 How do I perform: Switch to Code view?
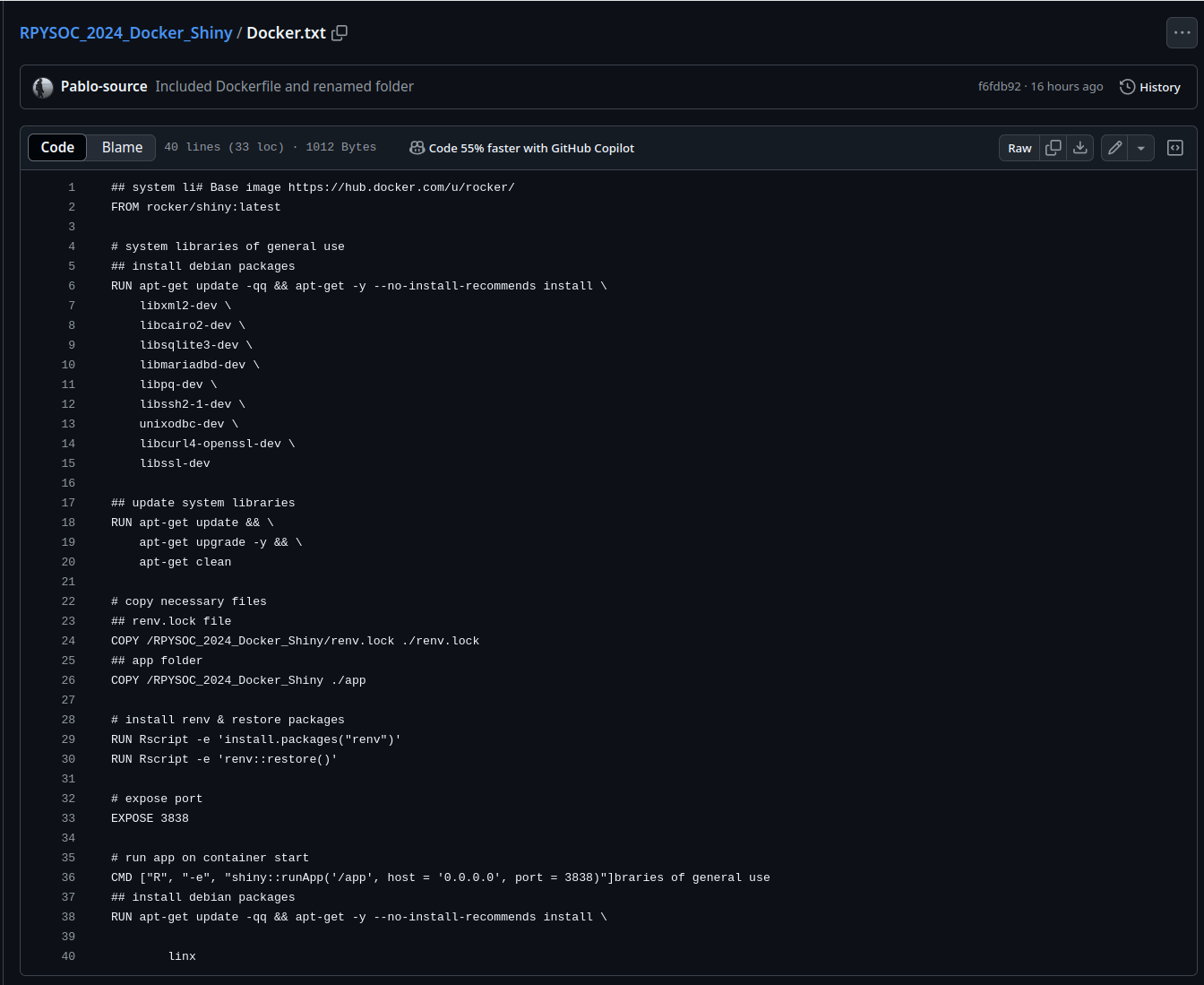57,147
